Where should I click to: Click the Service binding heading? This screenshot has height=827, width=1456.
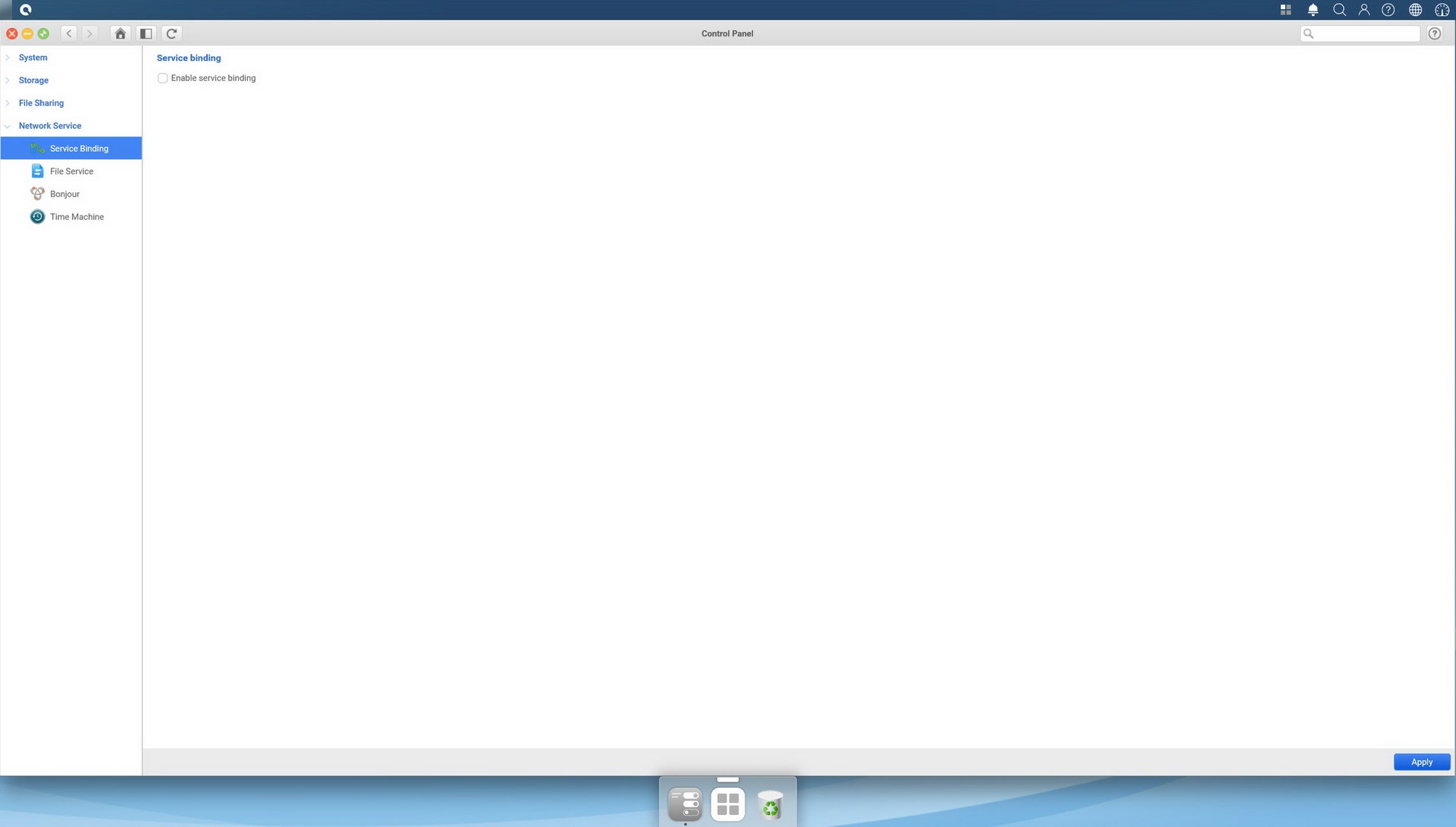189,58
